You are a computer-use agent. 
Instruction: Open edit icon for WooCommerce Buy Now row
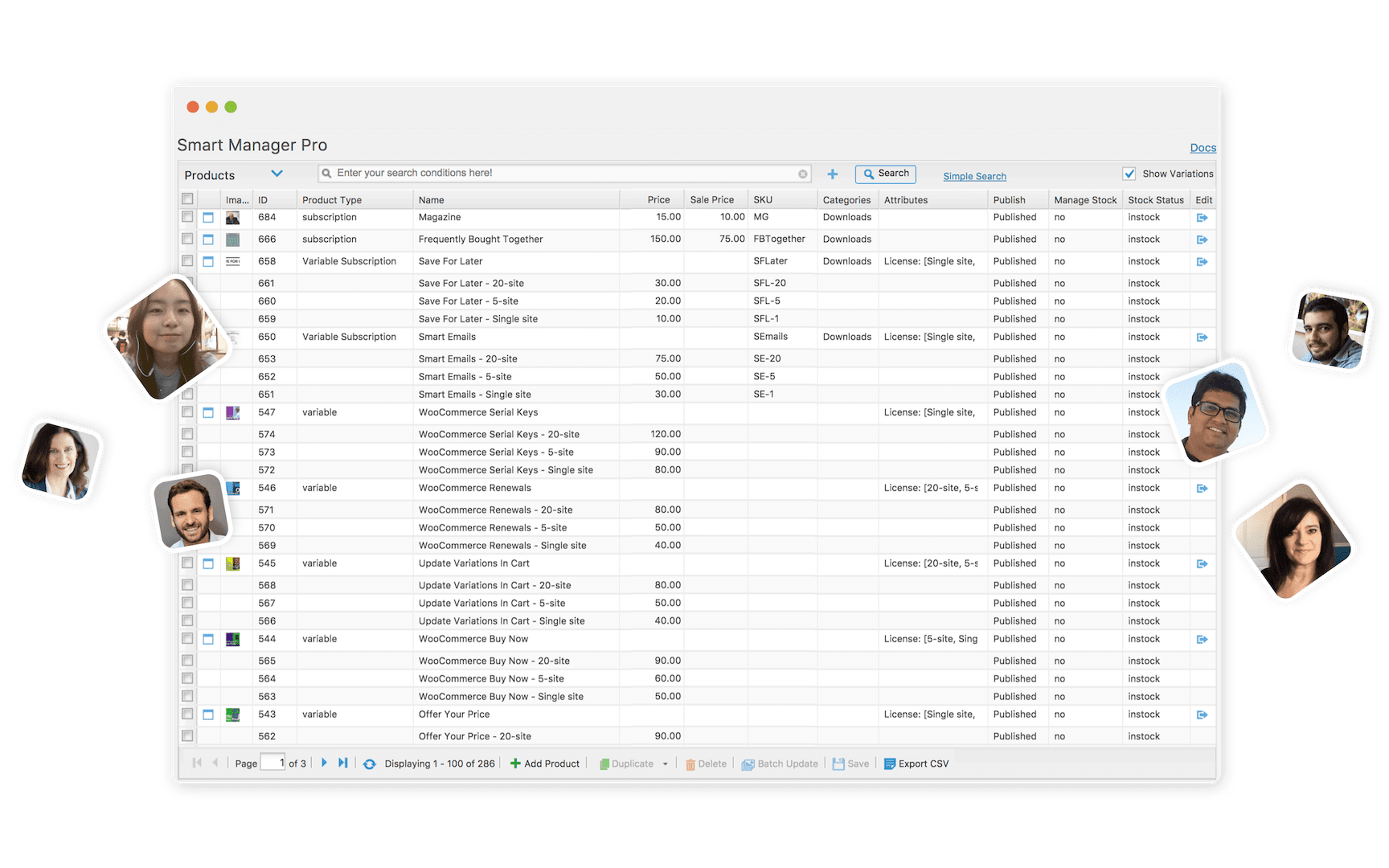pyautogui.click(x=1202, y=640)
